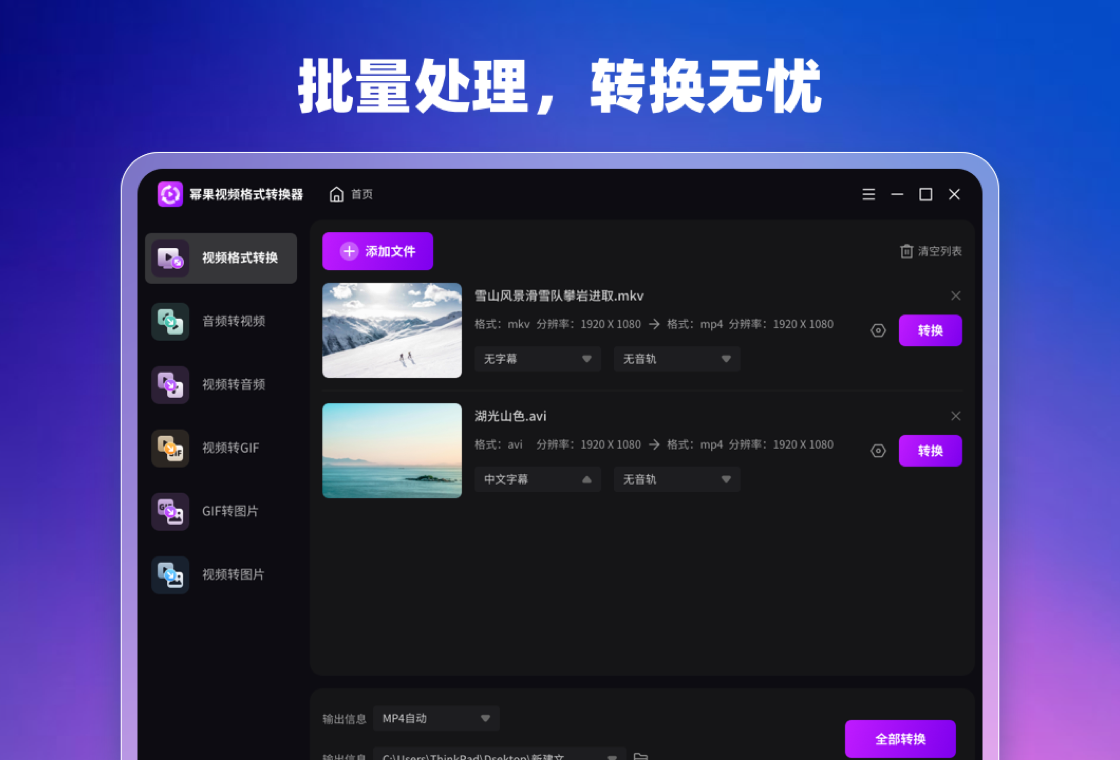Switch to 音频转视频 mode
Image resolution: width=1120 pixels, height=760 pixels.
tap(221, 321)
